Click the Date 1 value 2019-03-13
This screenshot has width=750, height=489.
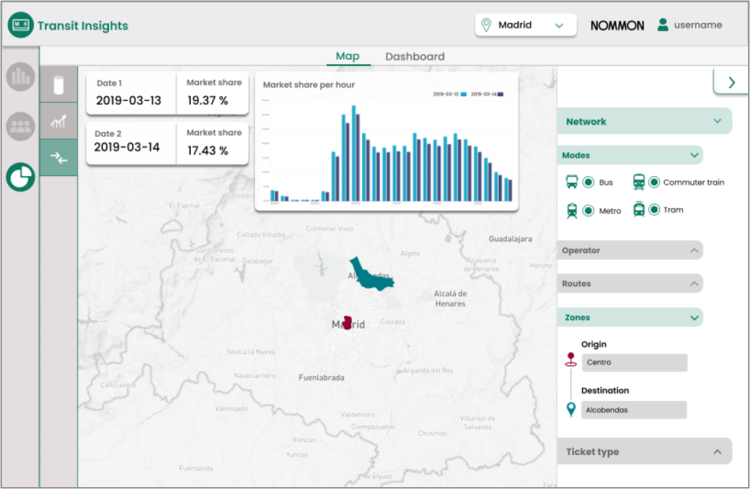click(128, 100)
